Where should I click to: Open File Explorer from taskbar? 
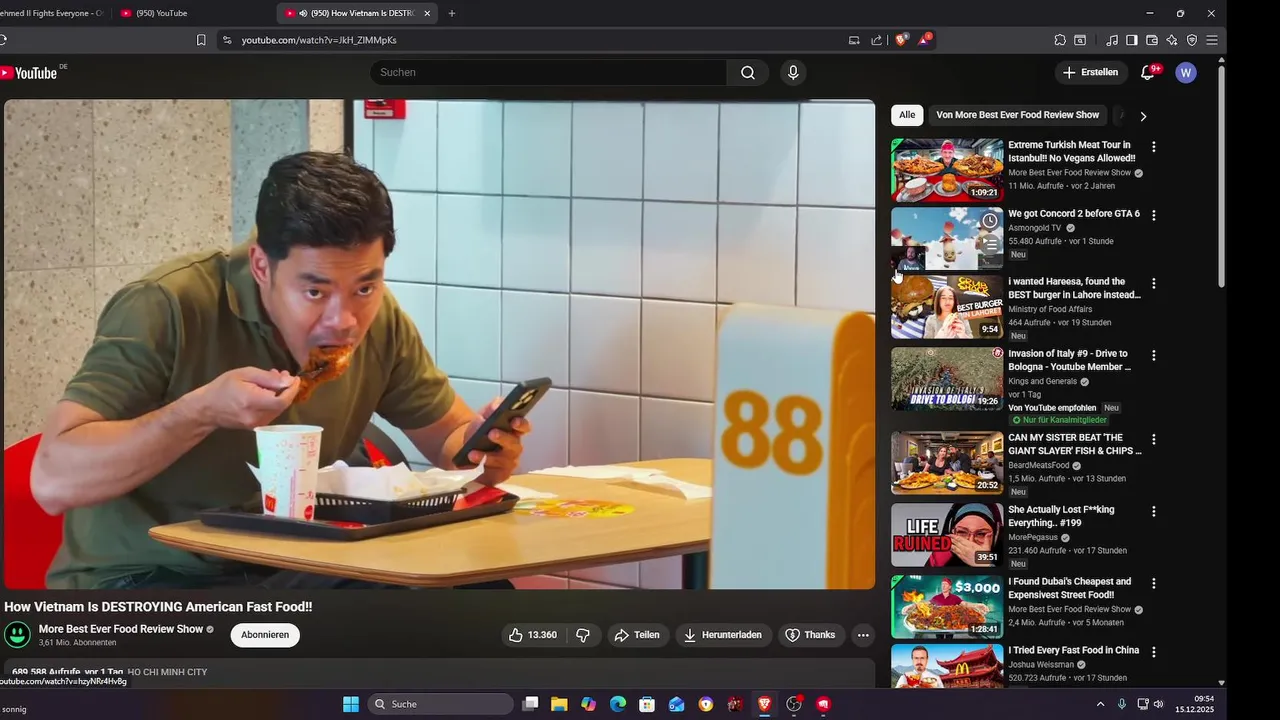point(559,704)
